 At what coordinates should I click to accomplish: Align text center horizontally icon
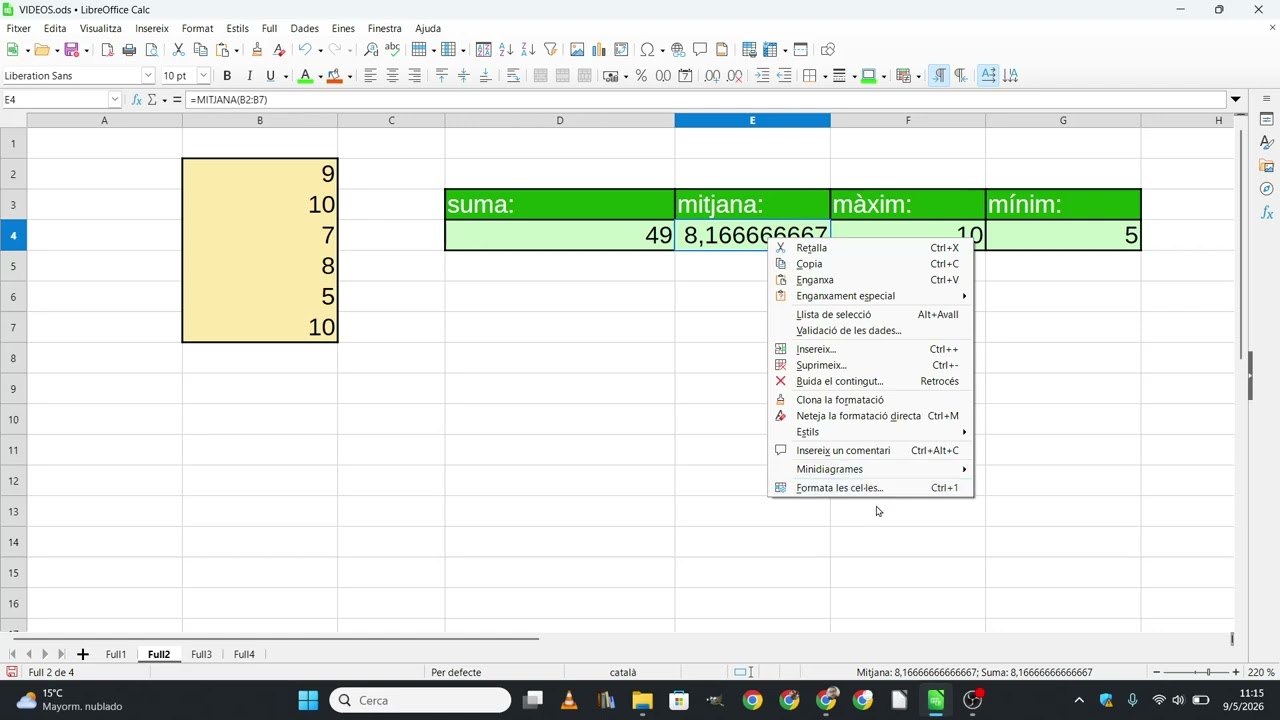tap(392, 75)
